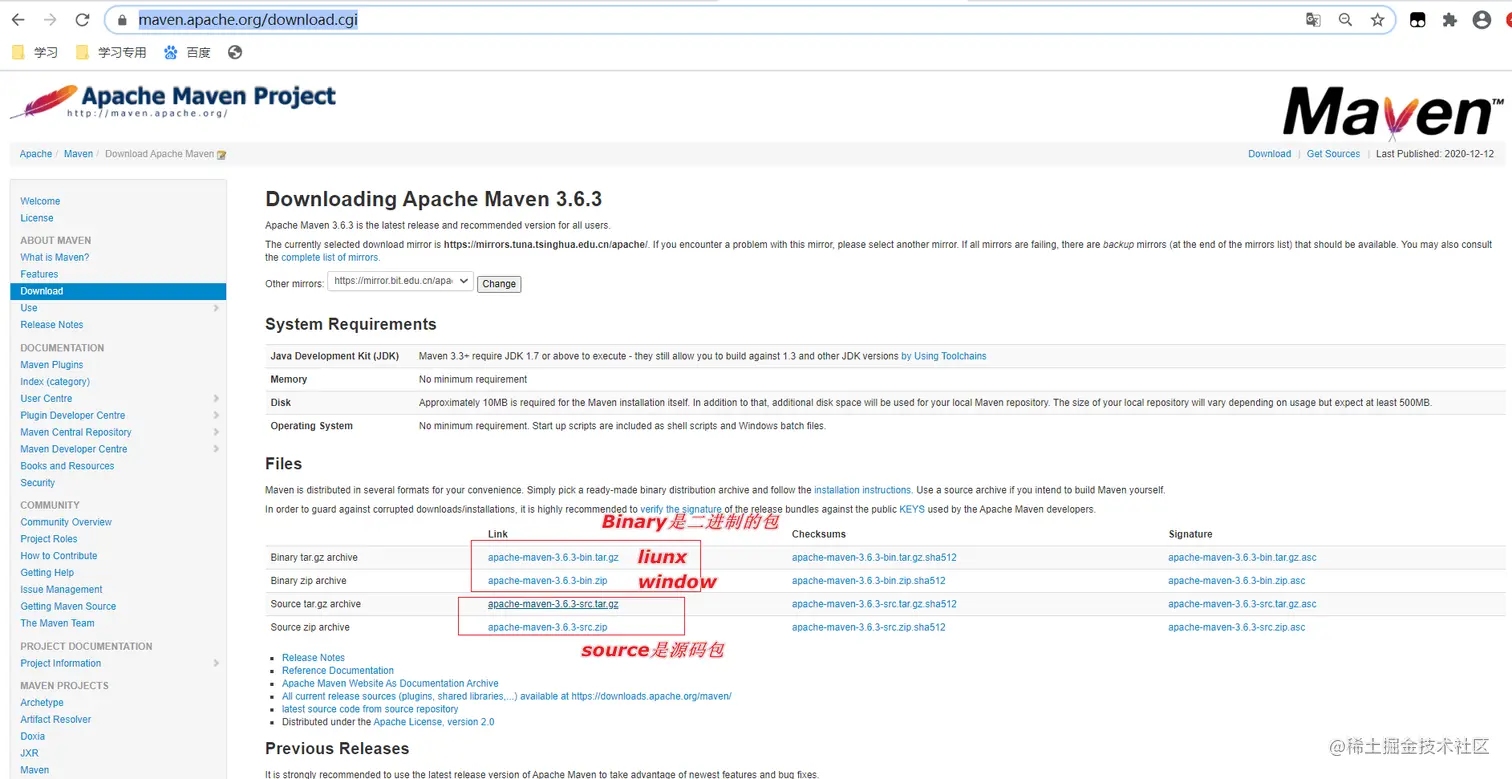Go back with the browser back arrow

pos(18,20)
